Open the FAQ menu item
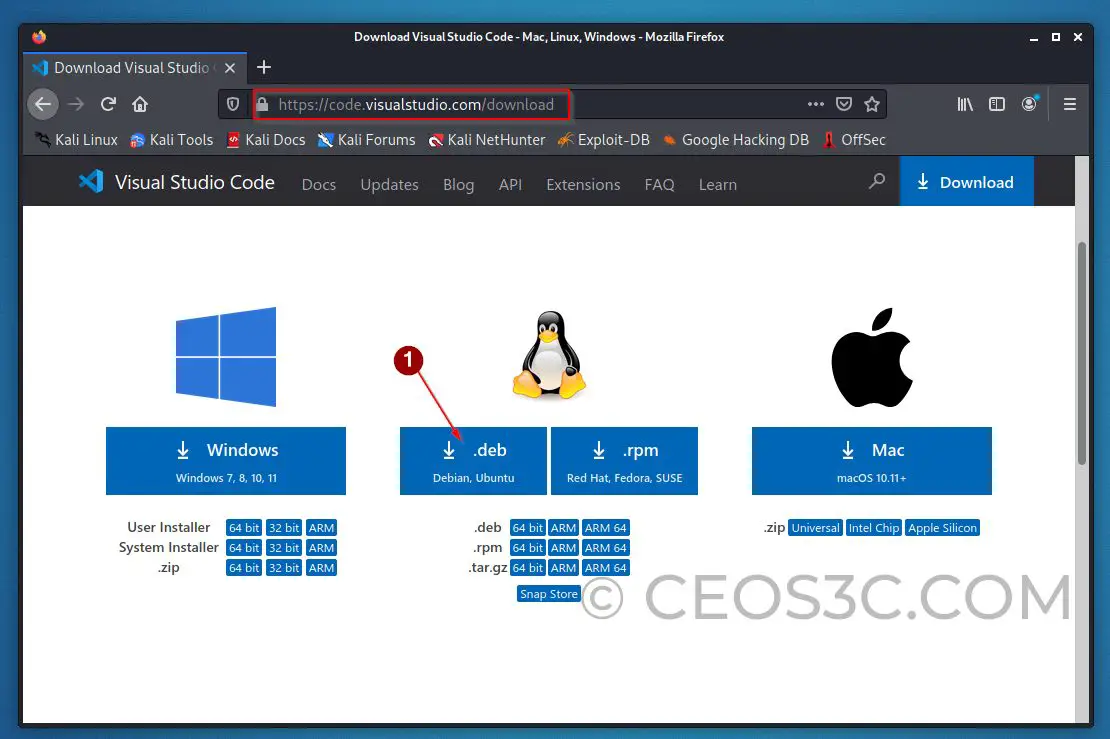 point(659,185)
